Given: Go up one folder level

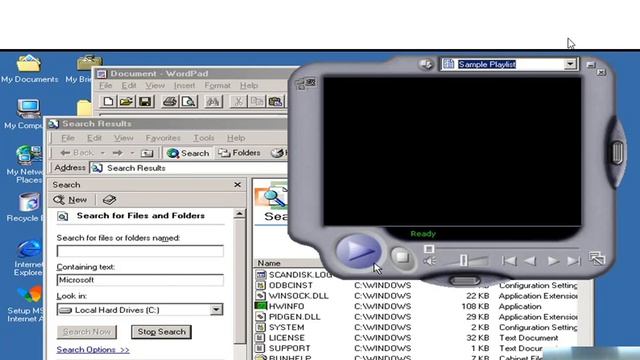Looking at the screenshot, I should pyautogui.click(x=147, y=153).
